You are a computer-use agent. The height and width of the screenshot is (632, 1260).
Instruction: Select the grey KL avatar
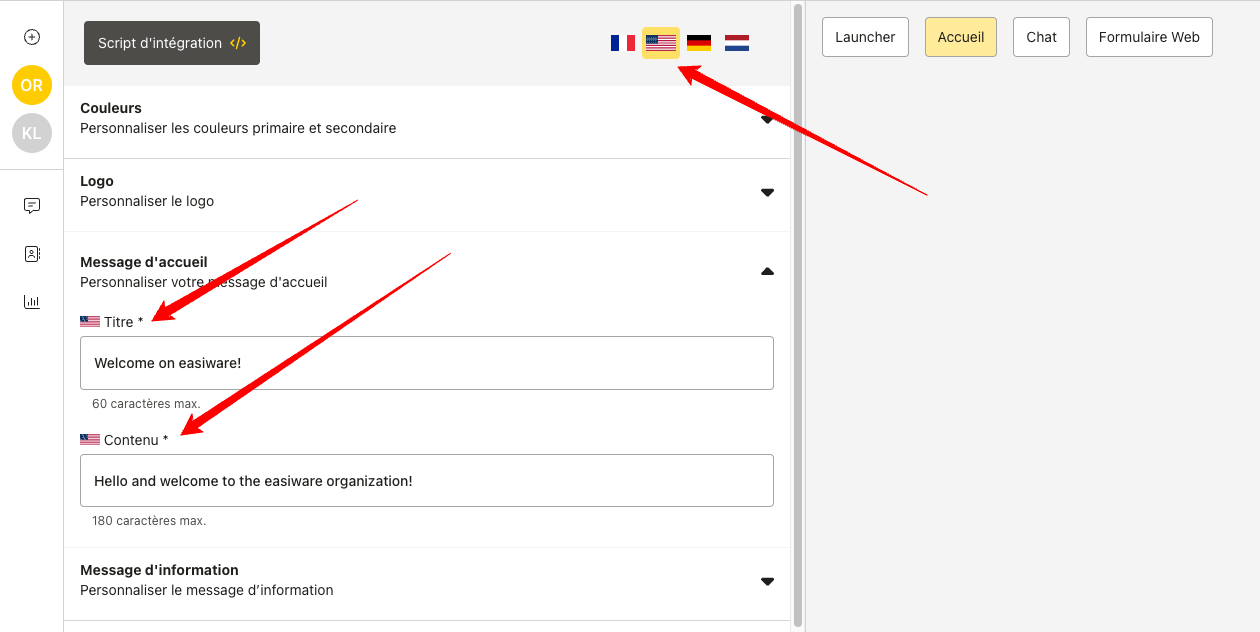point(32,133)
